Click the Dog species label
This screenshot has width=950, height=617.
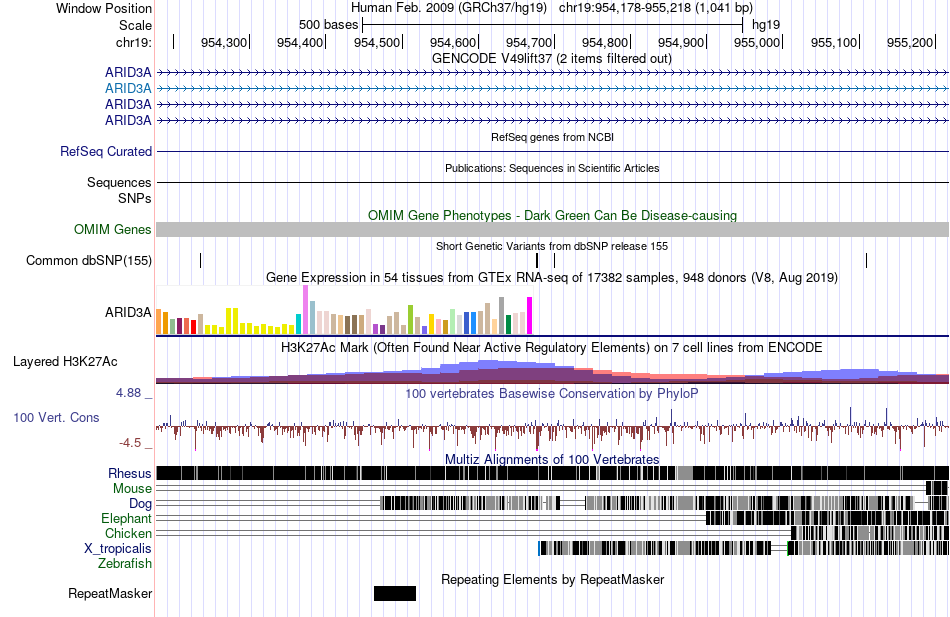click(140, 504)
